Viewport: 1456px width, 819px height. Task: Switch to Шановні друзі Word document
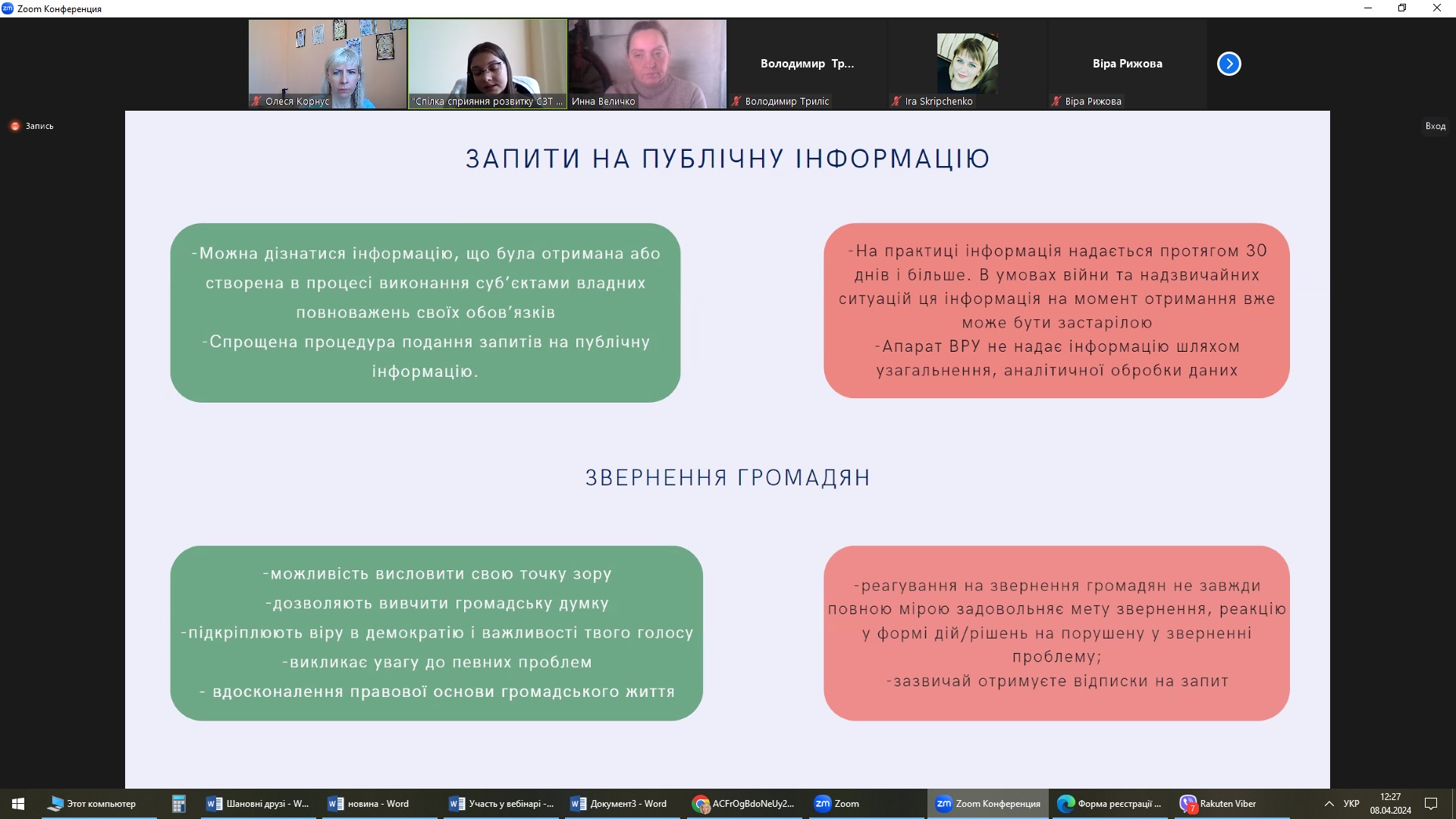[x=258, y=804]
